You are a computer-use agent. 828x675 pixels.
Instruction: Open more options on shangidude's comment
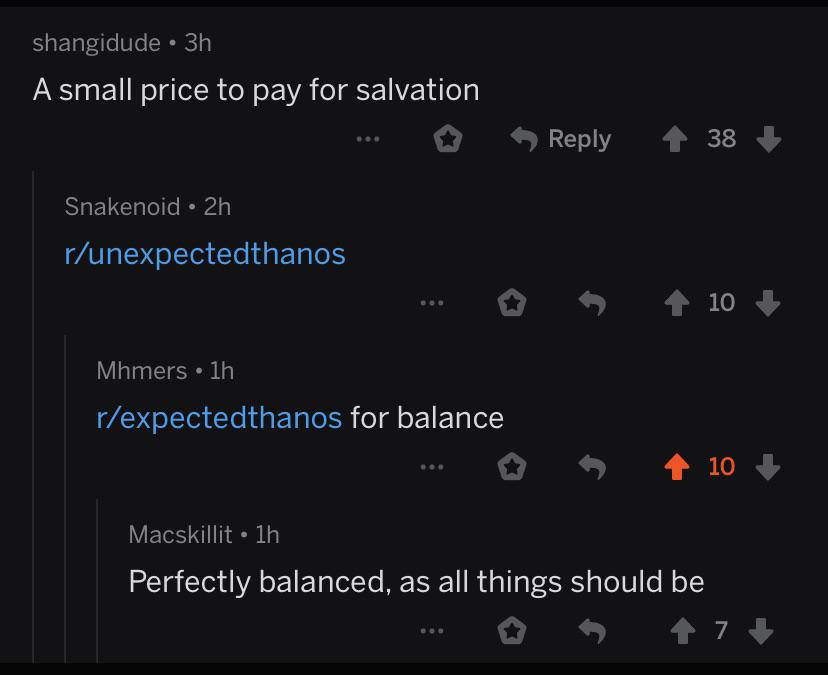coord(368,139)
